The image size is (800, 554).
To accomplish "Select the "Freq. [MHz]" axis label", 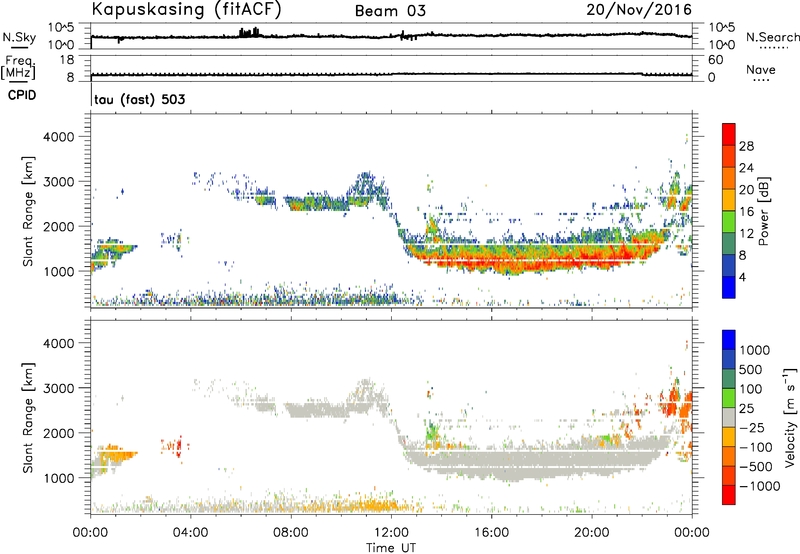I will click(x=18, y=68).
